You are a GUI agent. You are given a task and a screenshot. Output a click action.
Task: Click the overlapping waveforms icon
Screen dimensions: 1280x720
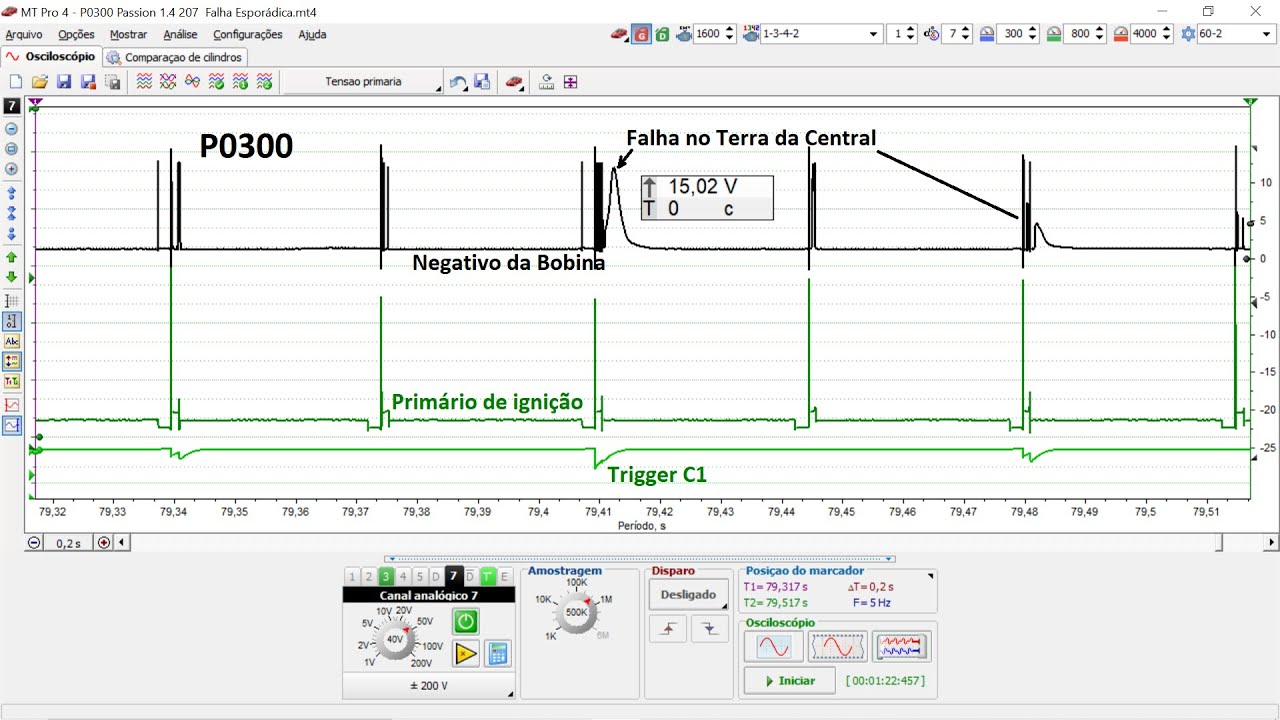(x=168, y=82)
